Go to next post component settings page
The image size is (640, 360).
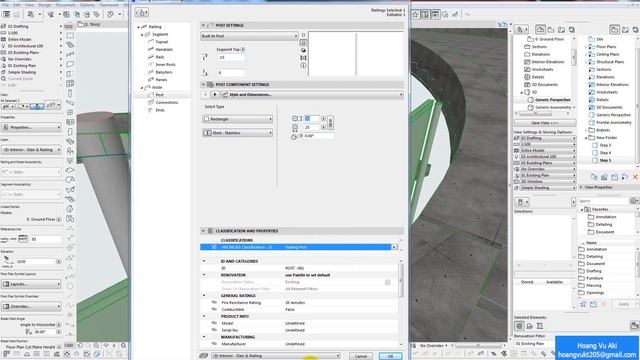point(215,95)
